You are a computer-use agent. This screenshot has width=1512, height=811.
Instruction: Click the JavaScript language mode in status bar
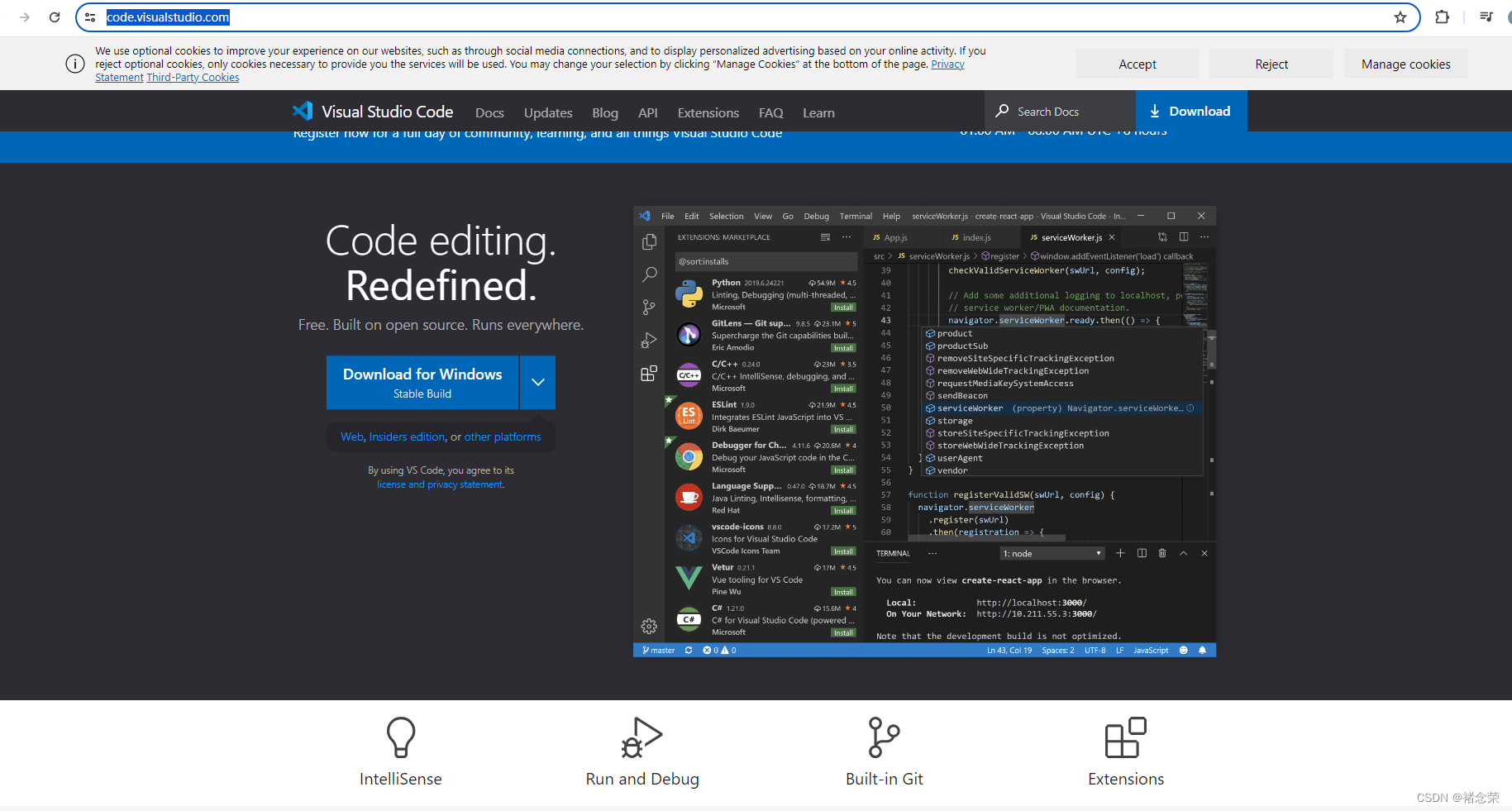click(x=1151, y=651)
